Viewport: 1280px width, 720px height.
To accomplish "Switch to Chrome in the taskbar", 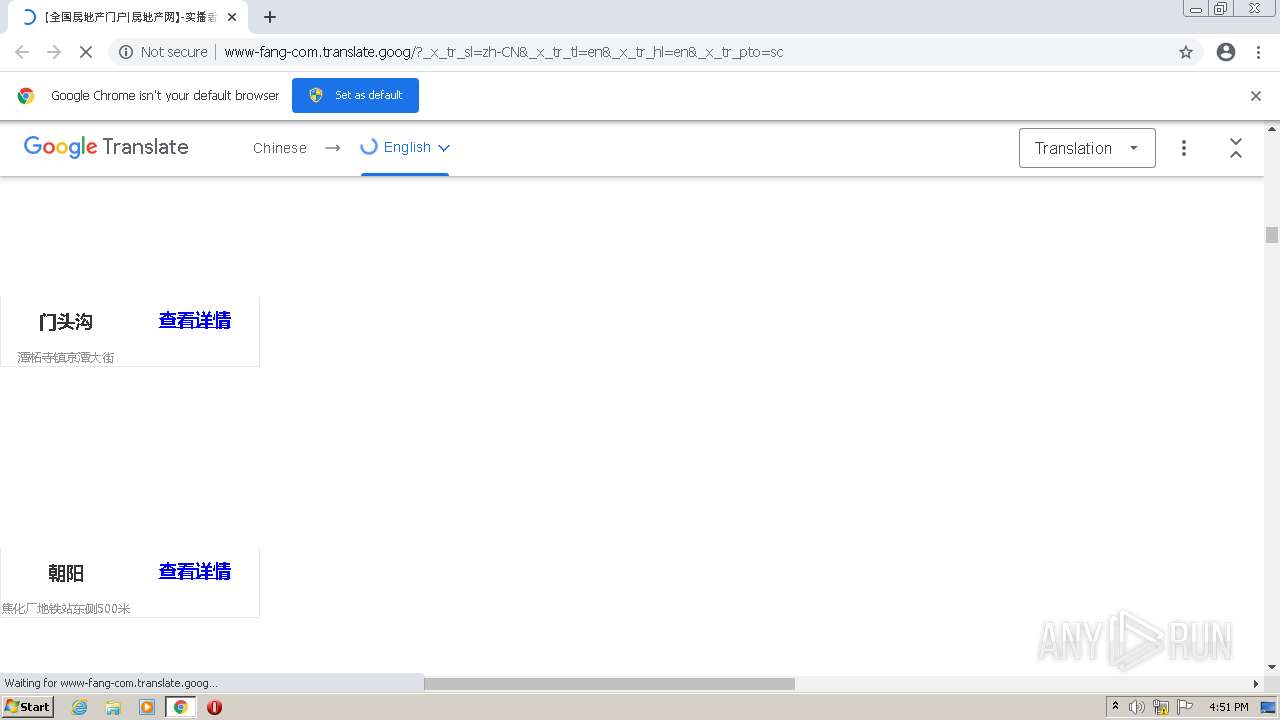I will click(180, 707).
